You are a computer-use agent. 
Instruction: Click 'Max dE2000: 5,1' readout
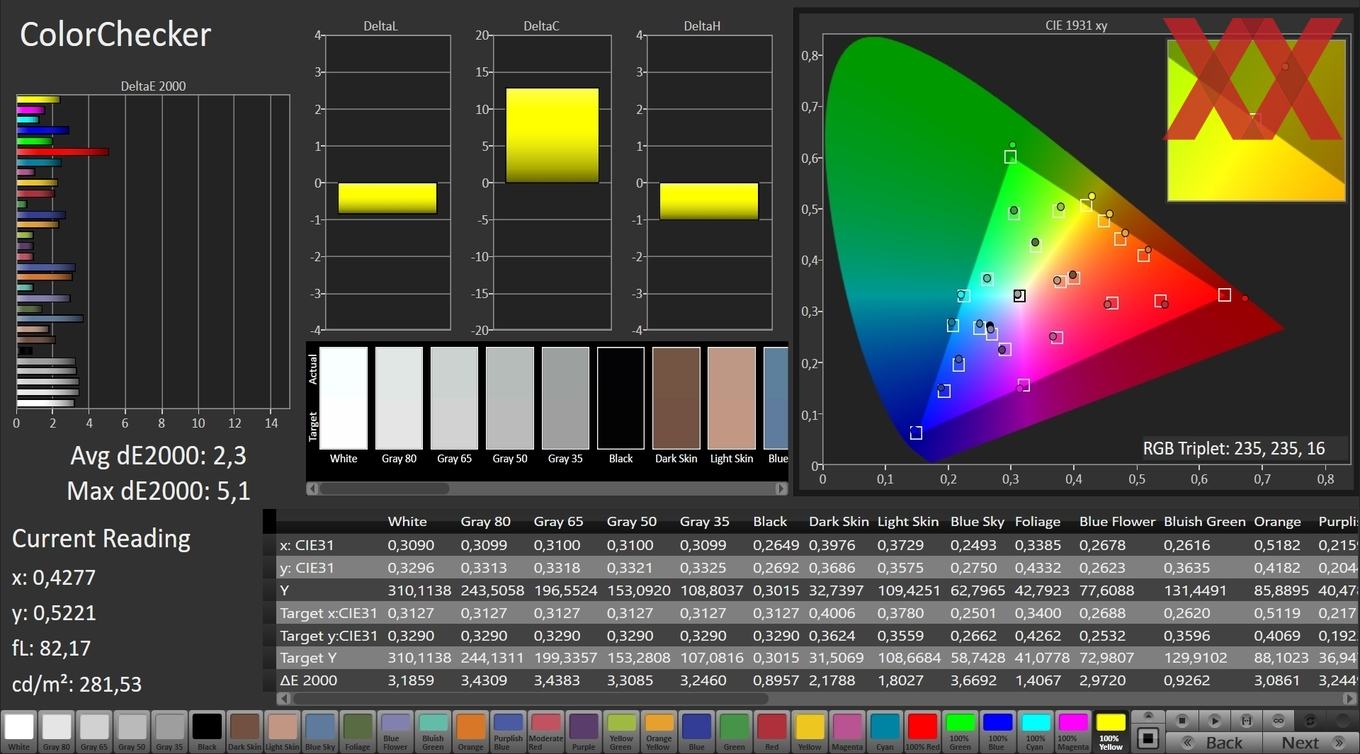coord(158,490)
